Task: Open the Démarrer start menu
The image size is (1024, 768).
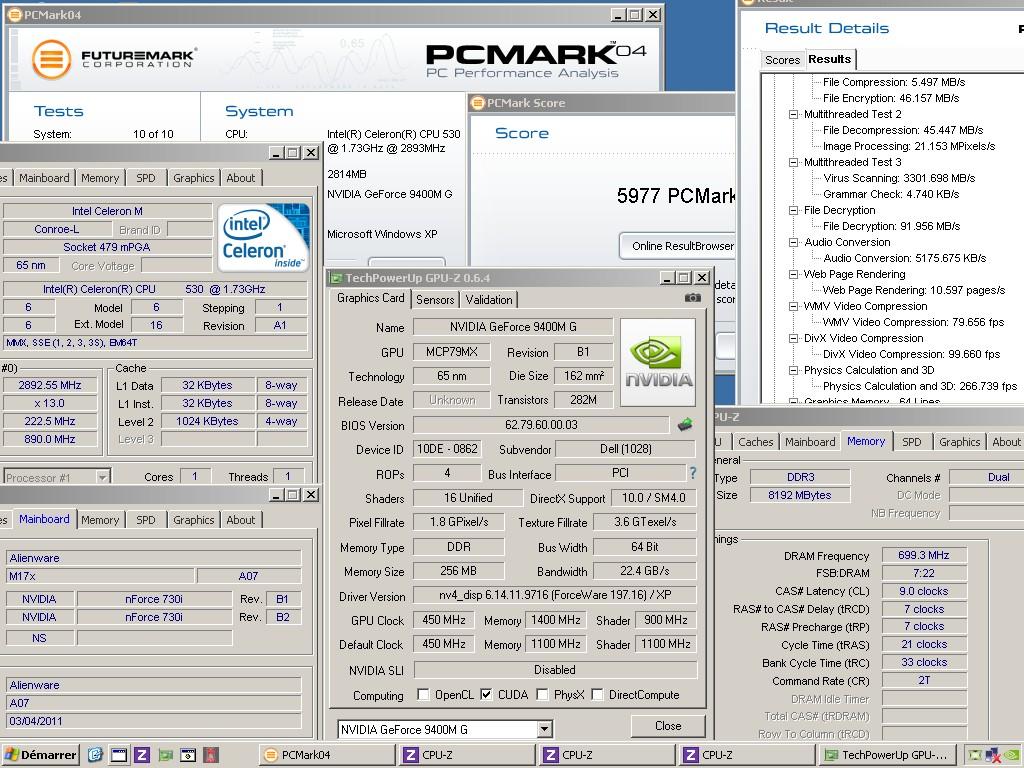Action: [x=40, y=755]
